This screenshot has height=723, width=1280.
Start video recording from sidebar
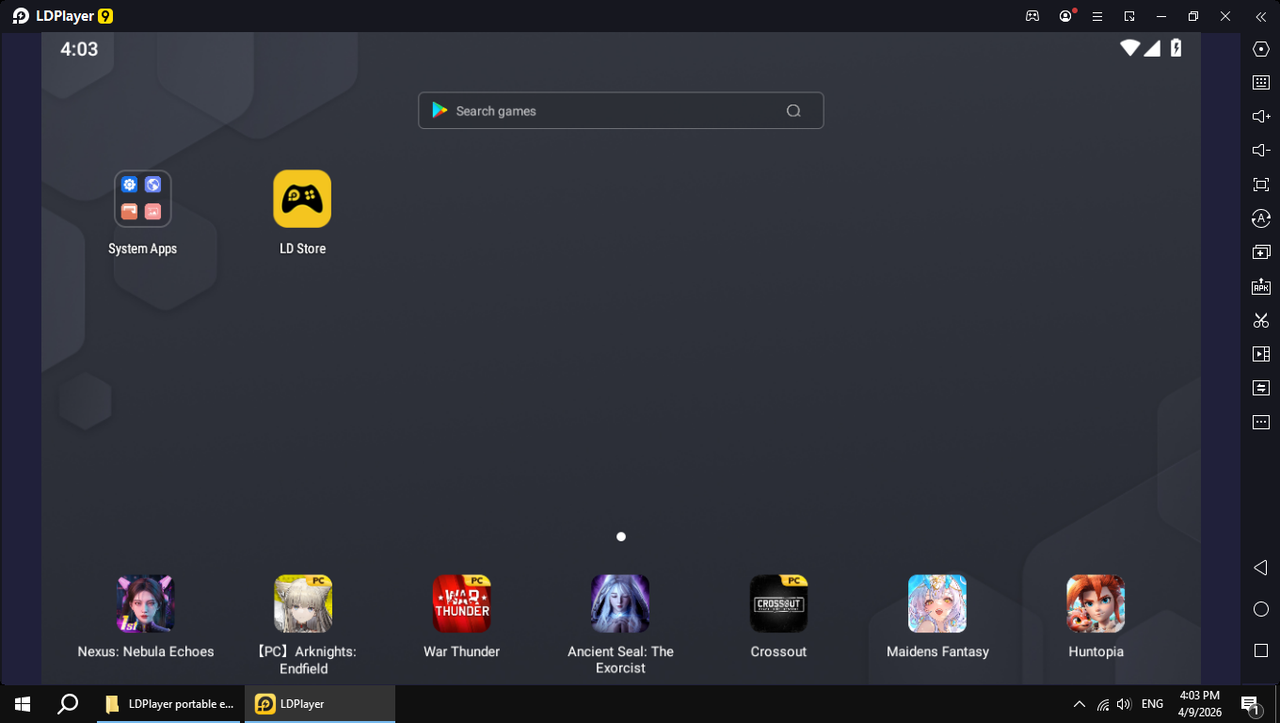tap(1261, 354)
